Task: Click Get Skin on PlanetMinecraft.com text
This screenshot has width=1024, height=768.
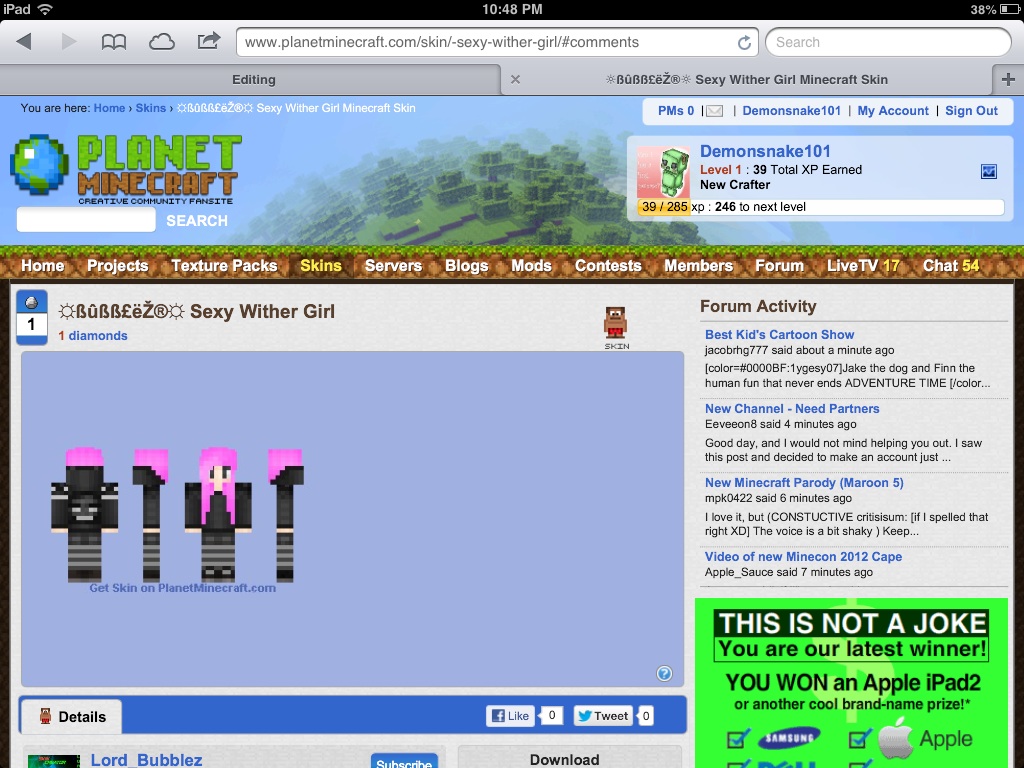Action: (182, 588)
